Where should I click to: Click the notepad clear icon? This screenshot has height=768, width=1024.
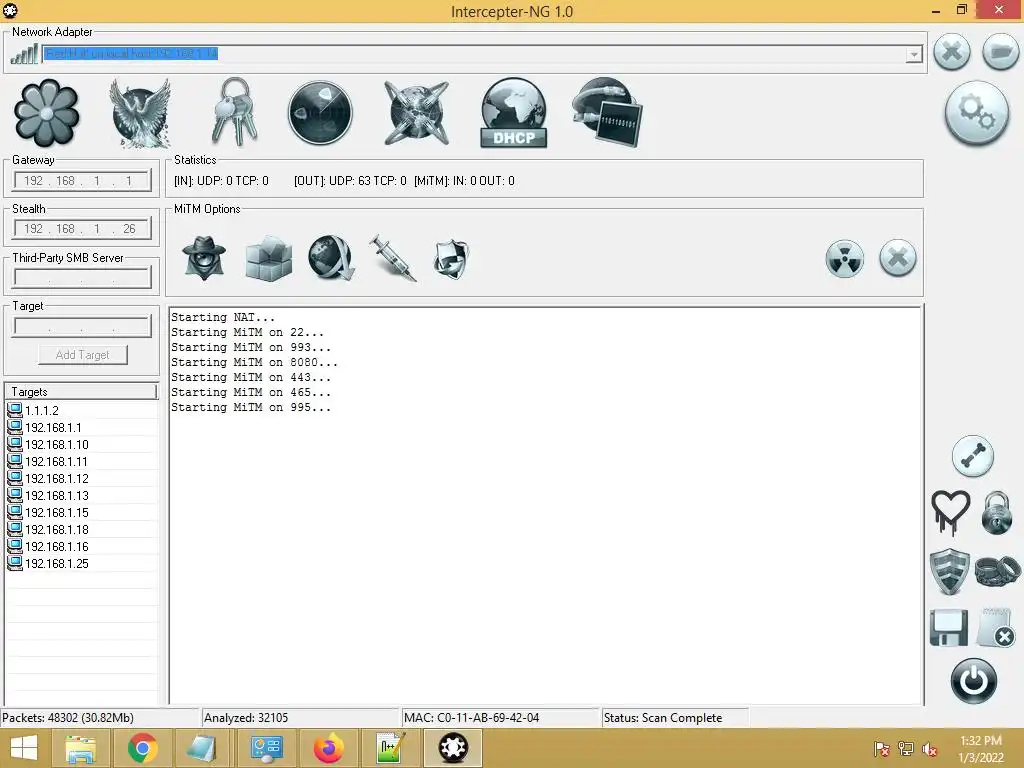coord(996,628)
